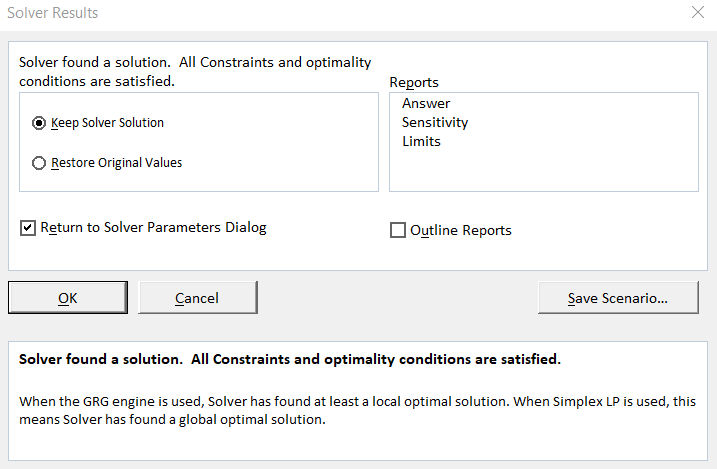Pick the Sensitivity report in the list
The width and height of the screenshot is (717, 469).
click(x=435, y=123)
